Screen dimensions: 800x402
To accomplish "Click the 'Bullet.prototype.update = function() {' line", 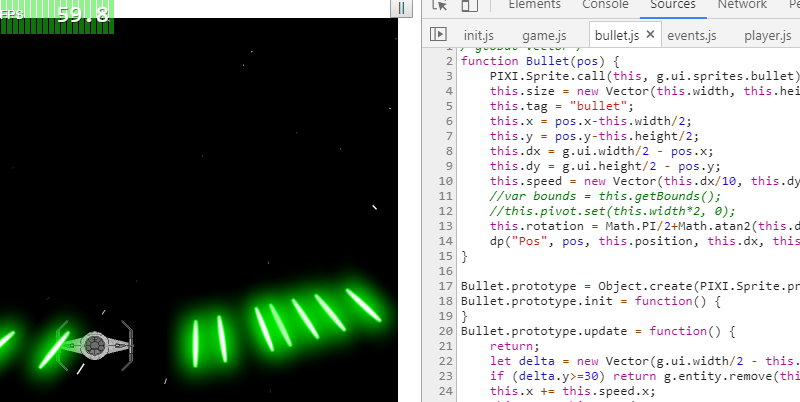I will pyautogui.click(x=598, y=332).
